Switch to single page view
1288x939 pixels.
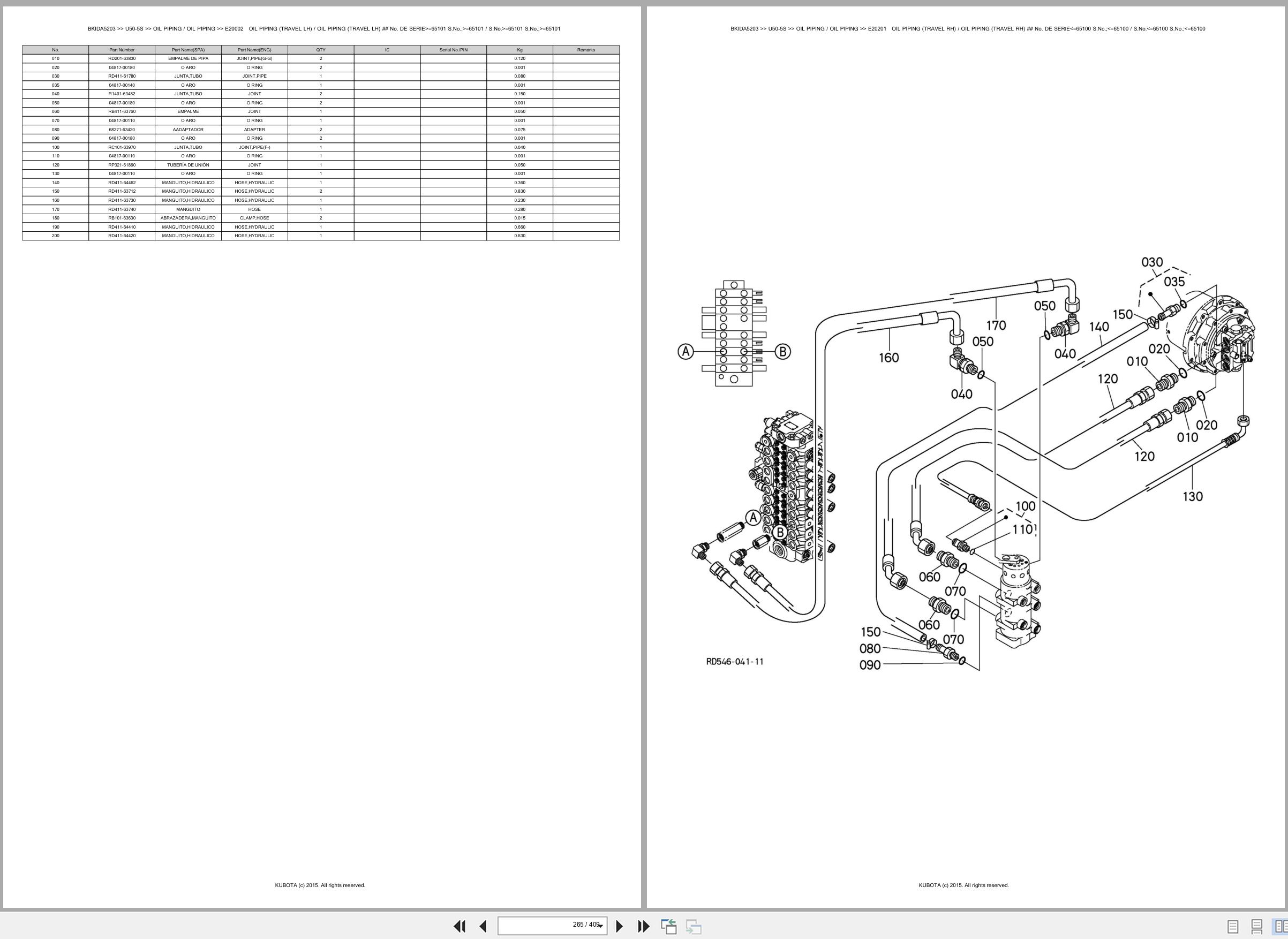(1233, 927)
